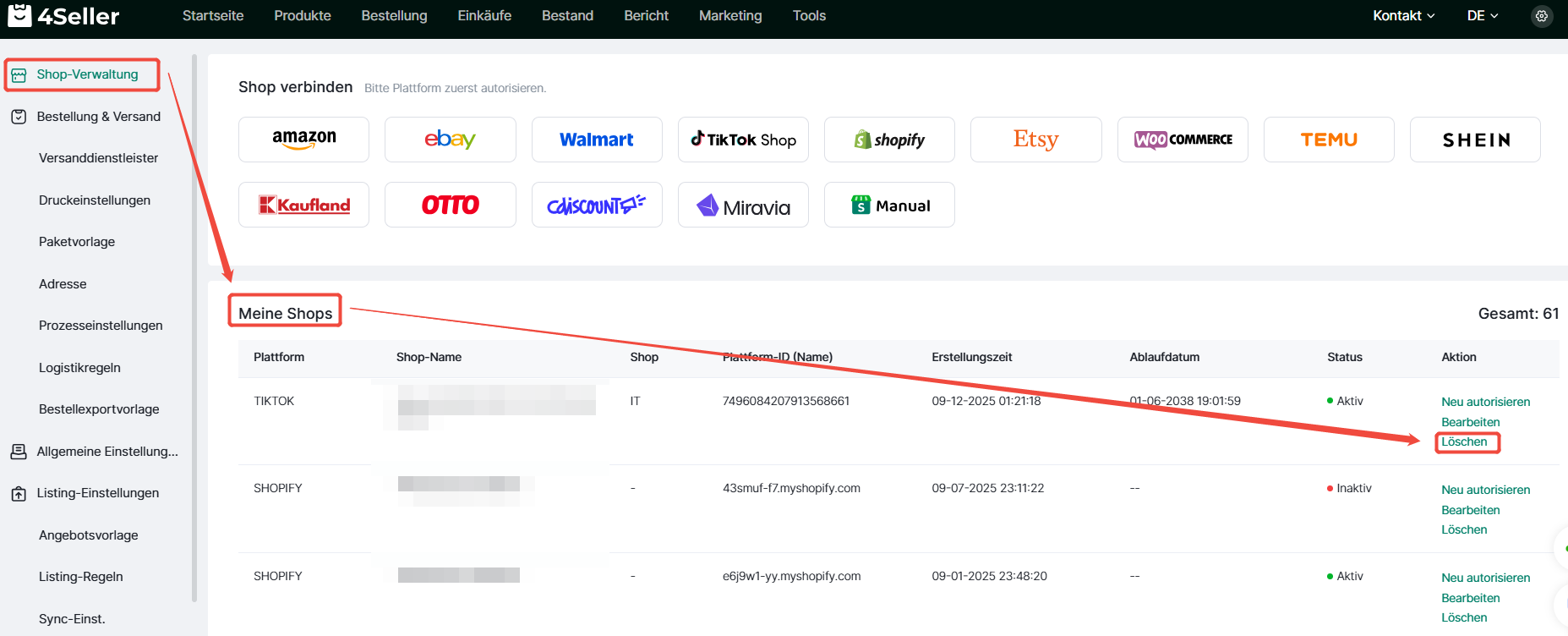
Task: Connect an Amazon shop
Action: tap(303, 140)
